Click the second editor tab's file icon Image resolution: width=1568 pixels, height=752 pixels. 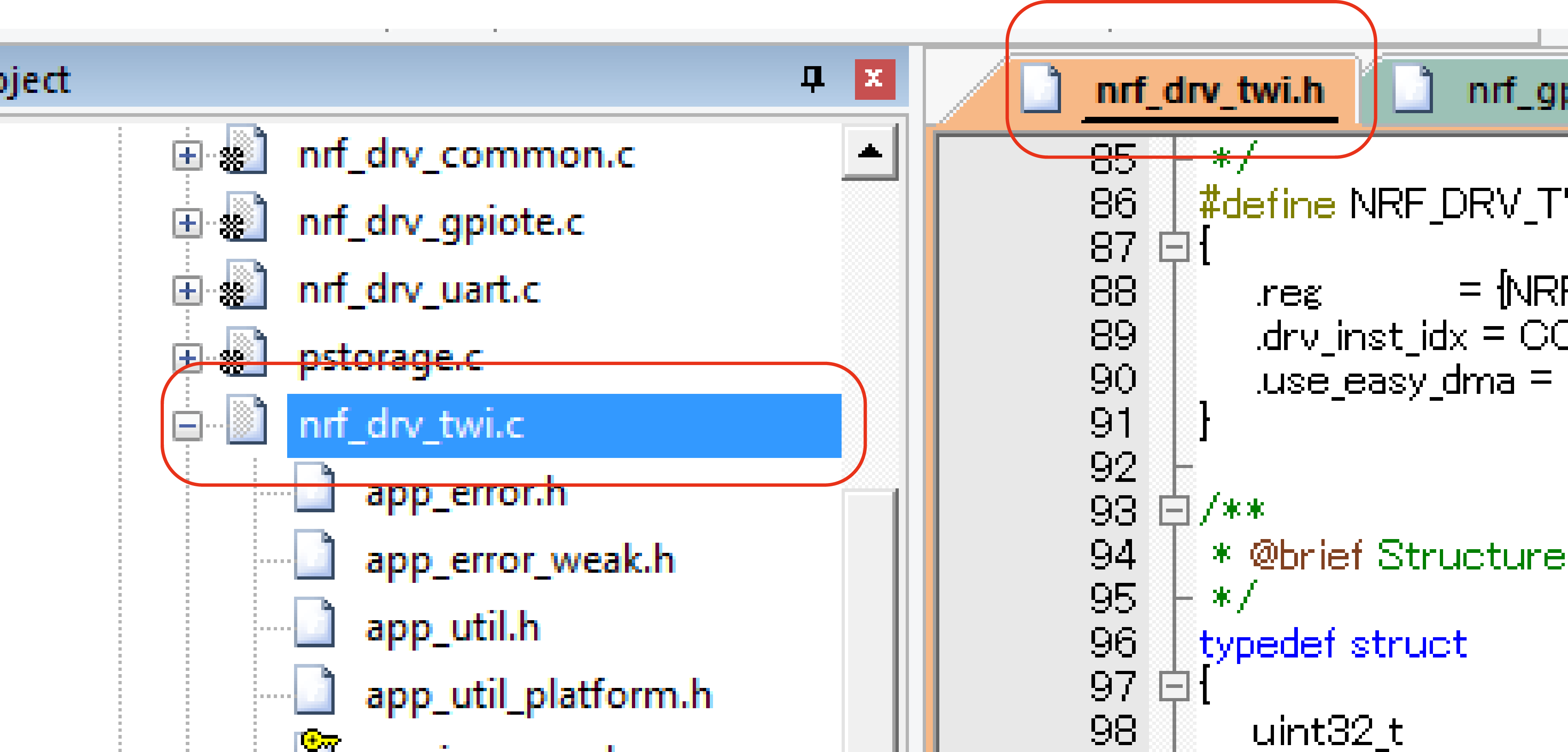pos(1413,89)
